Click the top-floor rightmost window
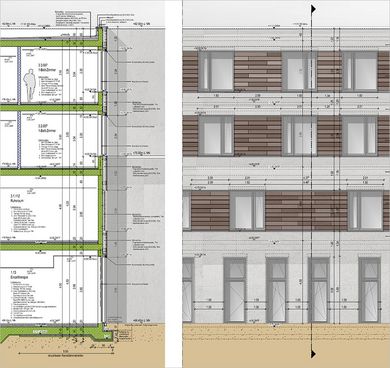 click(360, 71)
